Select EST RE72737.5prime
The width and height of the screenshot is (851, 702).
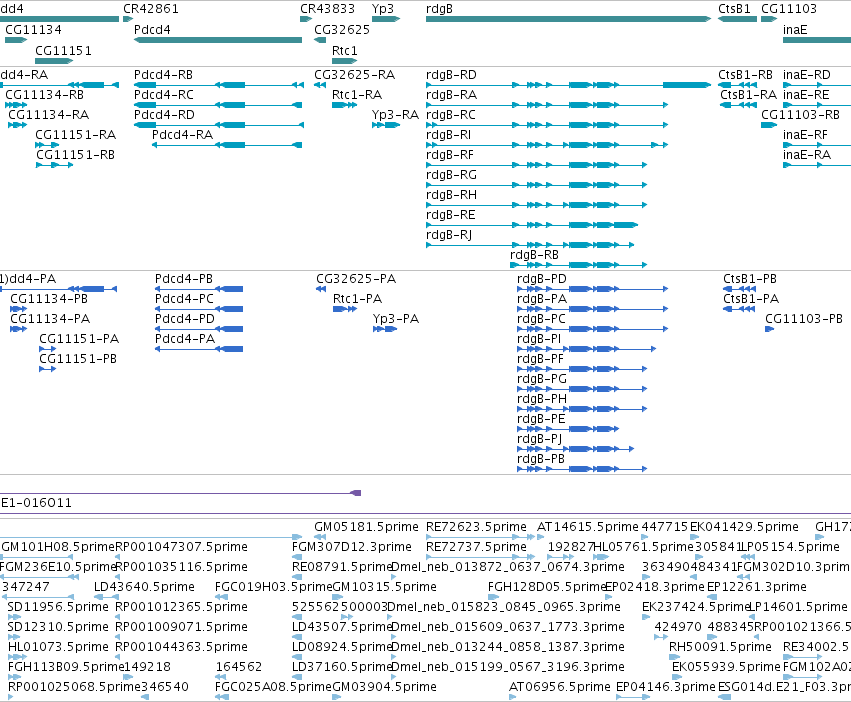[476, 547]
